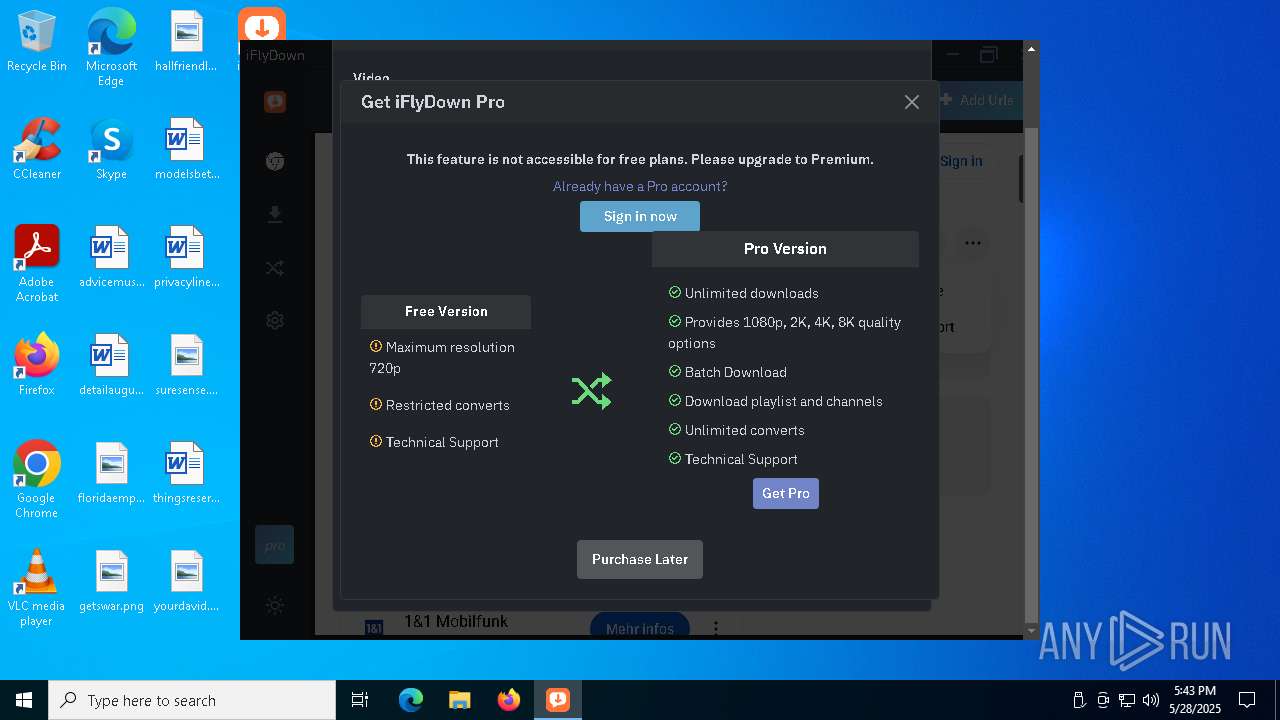Screen dimensions: 1280x720
Task: Click the iFlyDown taskbar icon
Action: pos(557,700)
